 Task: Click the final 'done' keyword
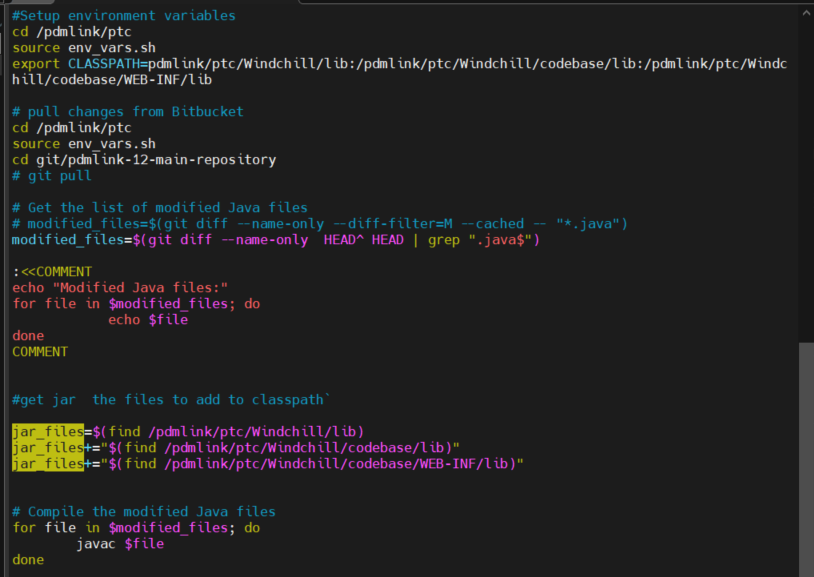point(27,559)
